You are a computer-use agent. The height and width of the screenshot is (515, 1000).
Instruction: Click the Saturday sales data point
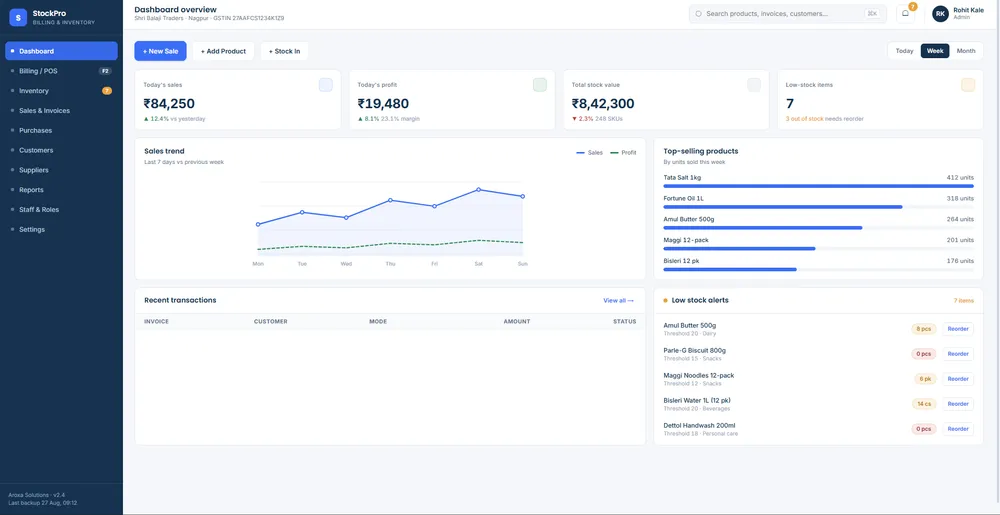(x=478, y=189)
